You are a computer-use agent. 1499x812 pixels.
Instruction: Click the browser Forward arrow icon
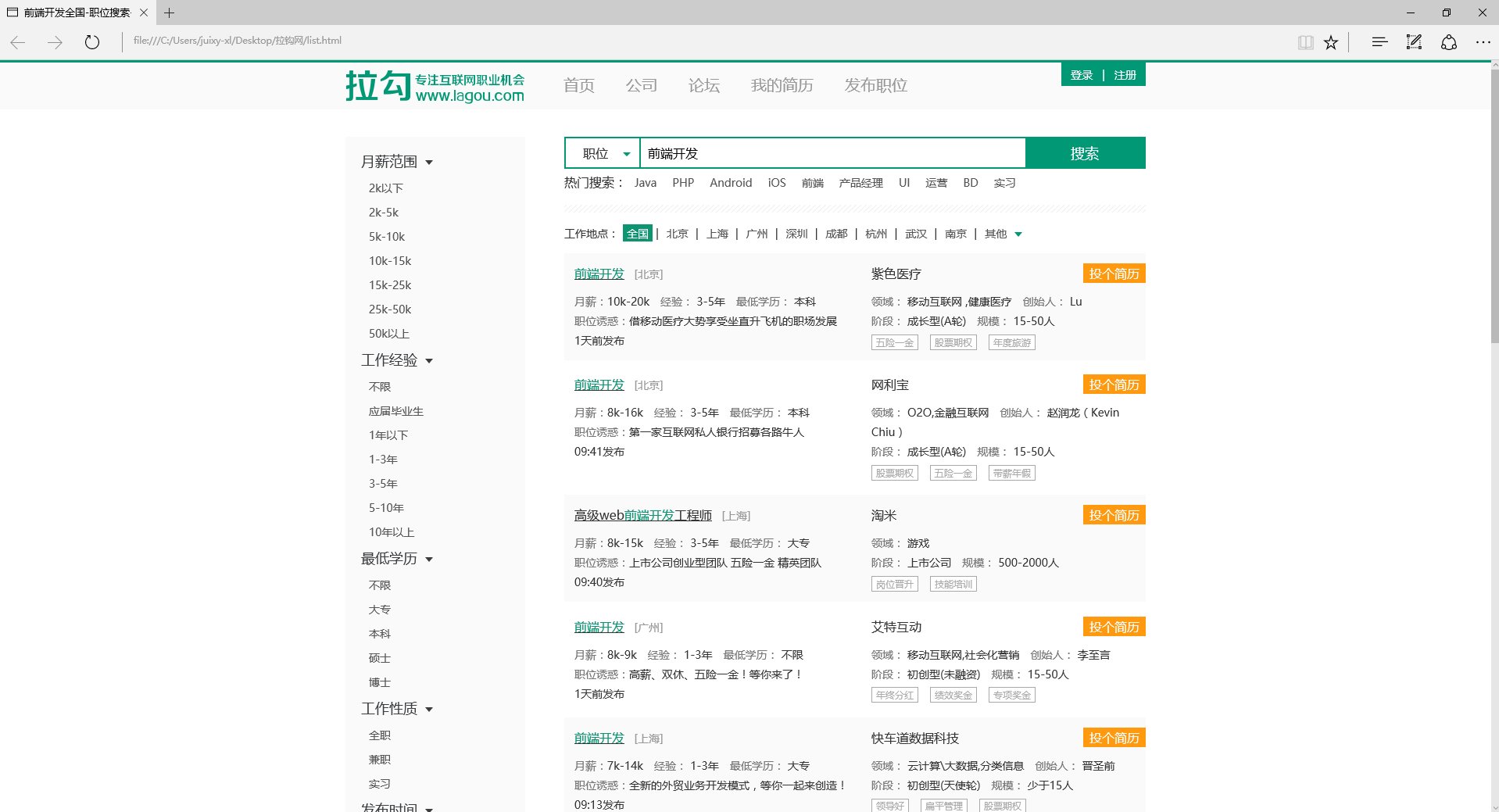point(55,42)
